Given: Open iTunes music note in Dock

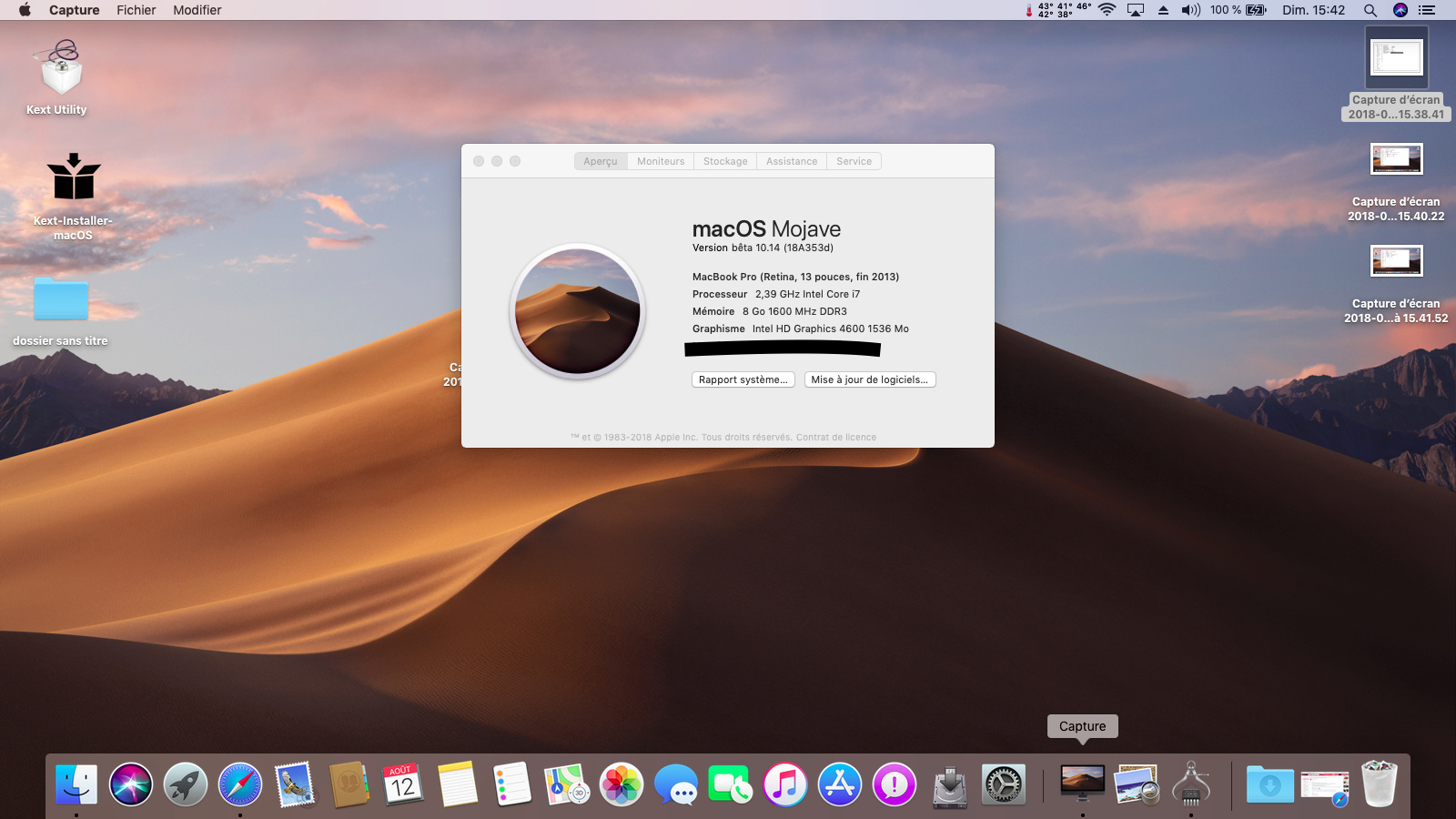Looking at the screenshot, I should point(785,784).
